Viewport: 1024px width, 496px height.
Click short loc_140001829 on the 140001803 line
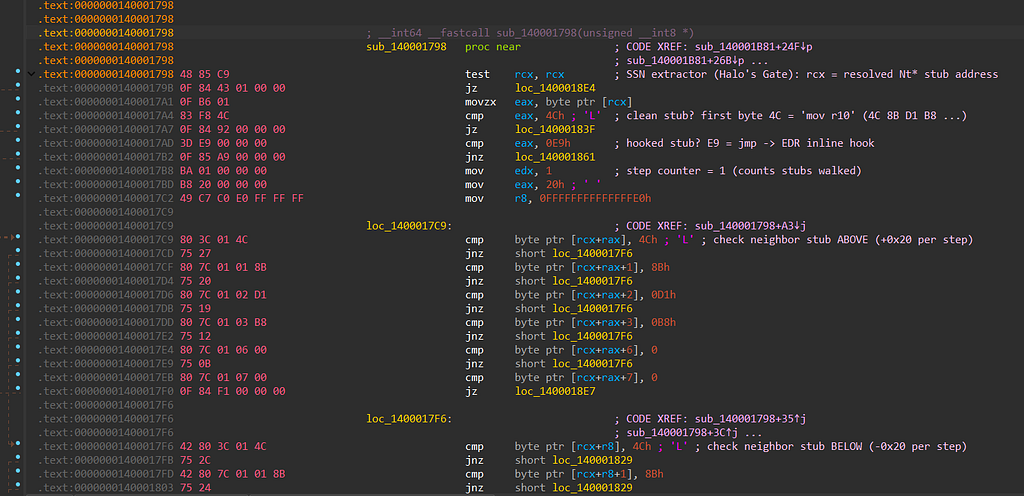coord(573,488)
